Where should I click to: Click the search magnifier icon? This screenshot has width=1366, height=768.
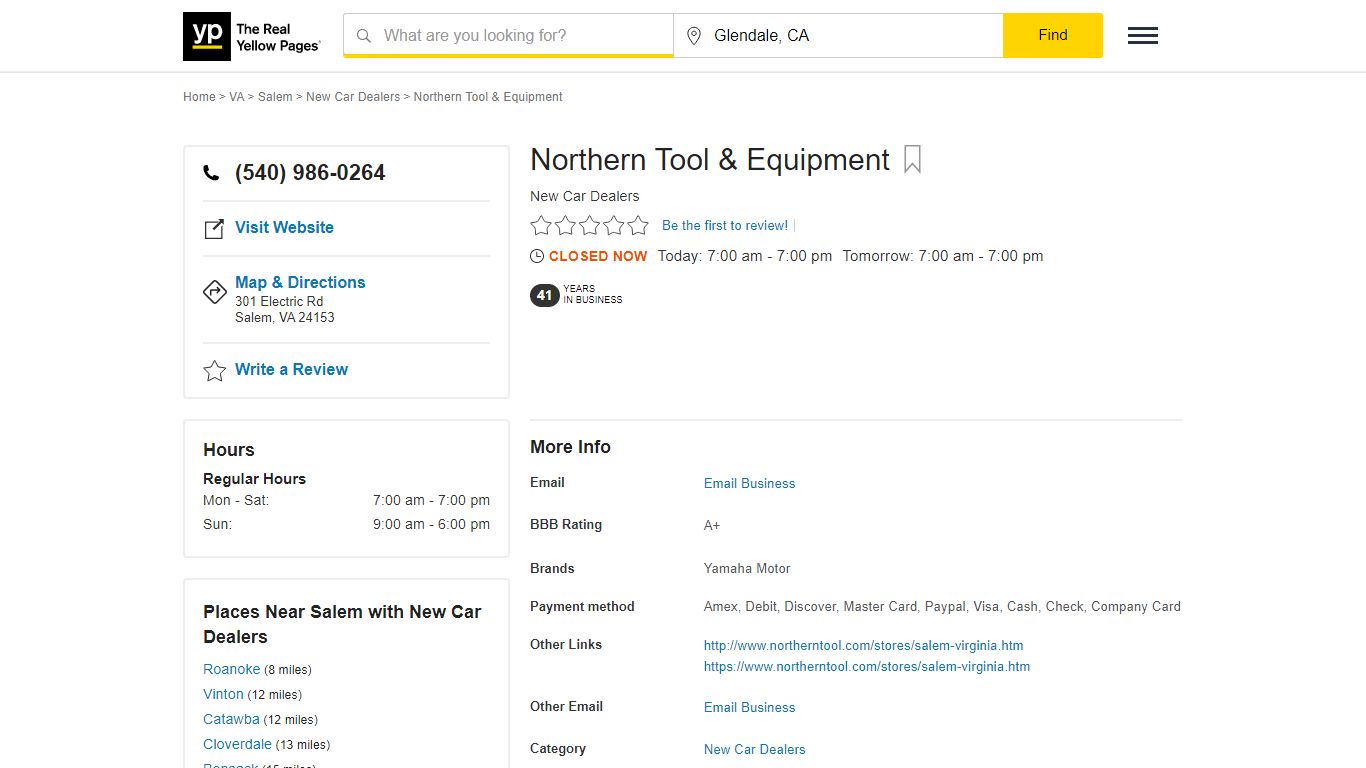[x=364, y=36]
